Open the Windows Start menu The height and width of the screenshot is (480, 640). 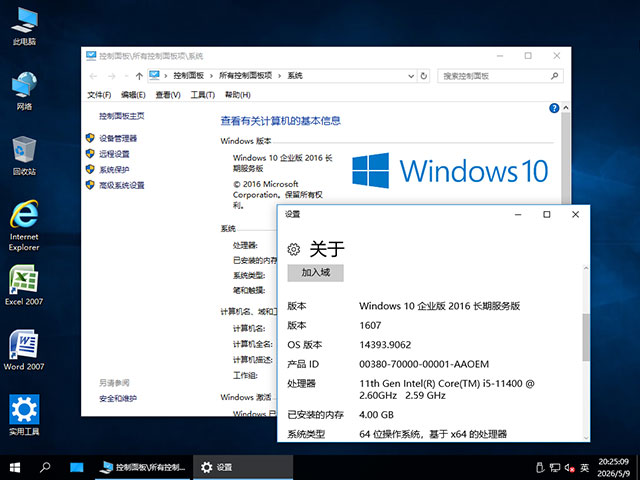(15, 467)
